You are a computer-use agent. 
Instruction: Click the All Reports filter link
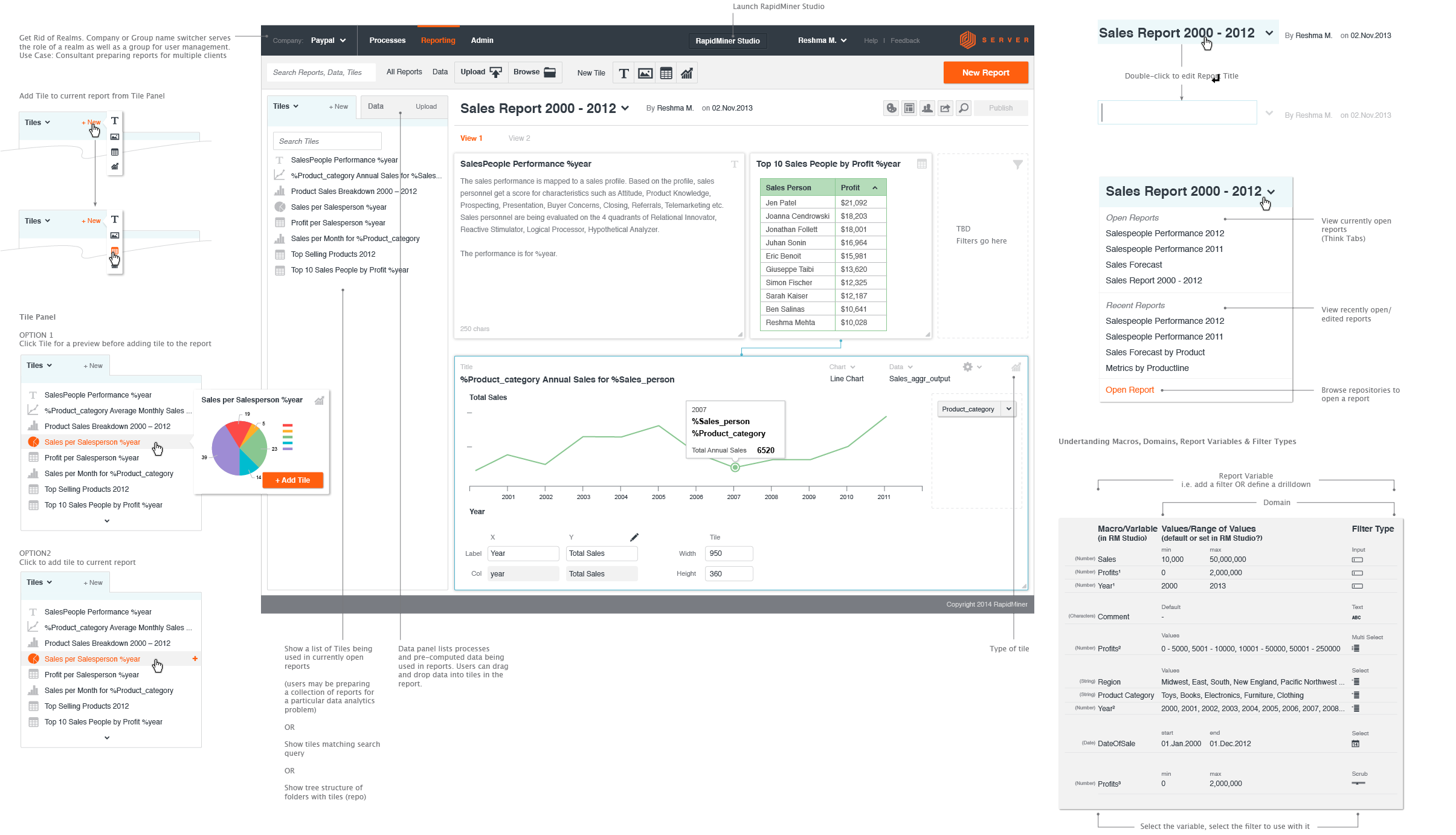tap(404, 72)
